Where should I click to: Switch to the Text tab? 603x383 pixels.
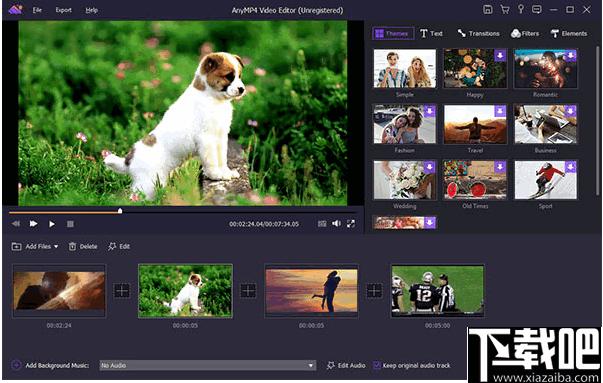pyautogui.click(x=431, y=33)
